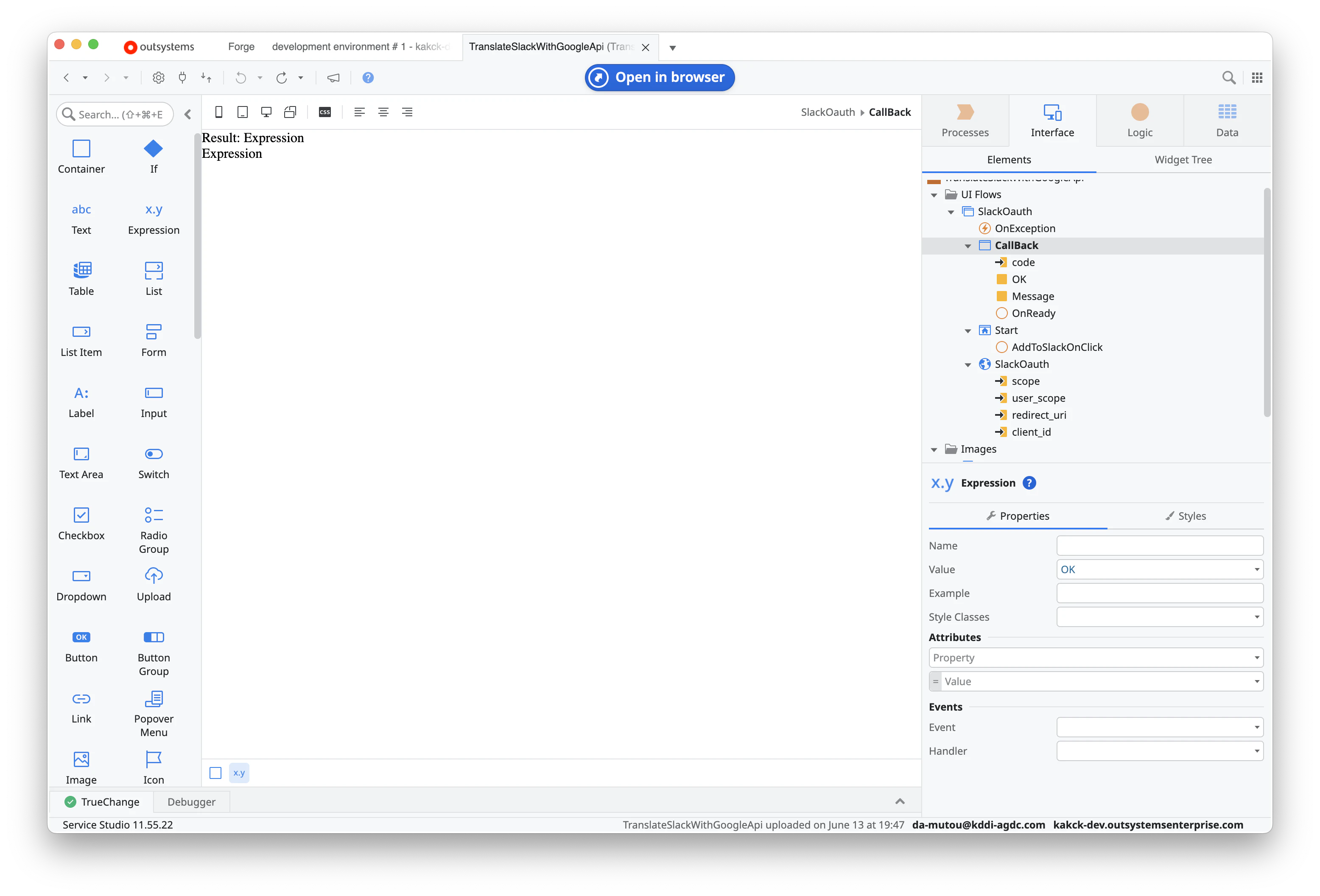
Task: Click the toolbox search field
Action: click(115, 114)
